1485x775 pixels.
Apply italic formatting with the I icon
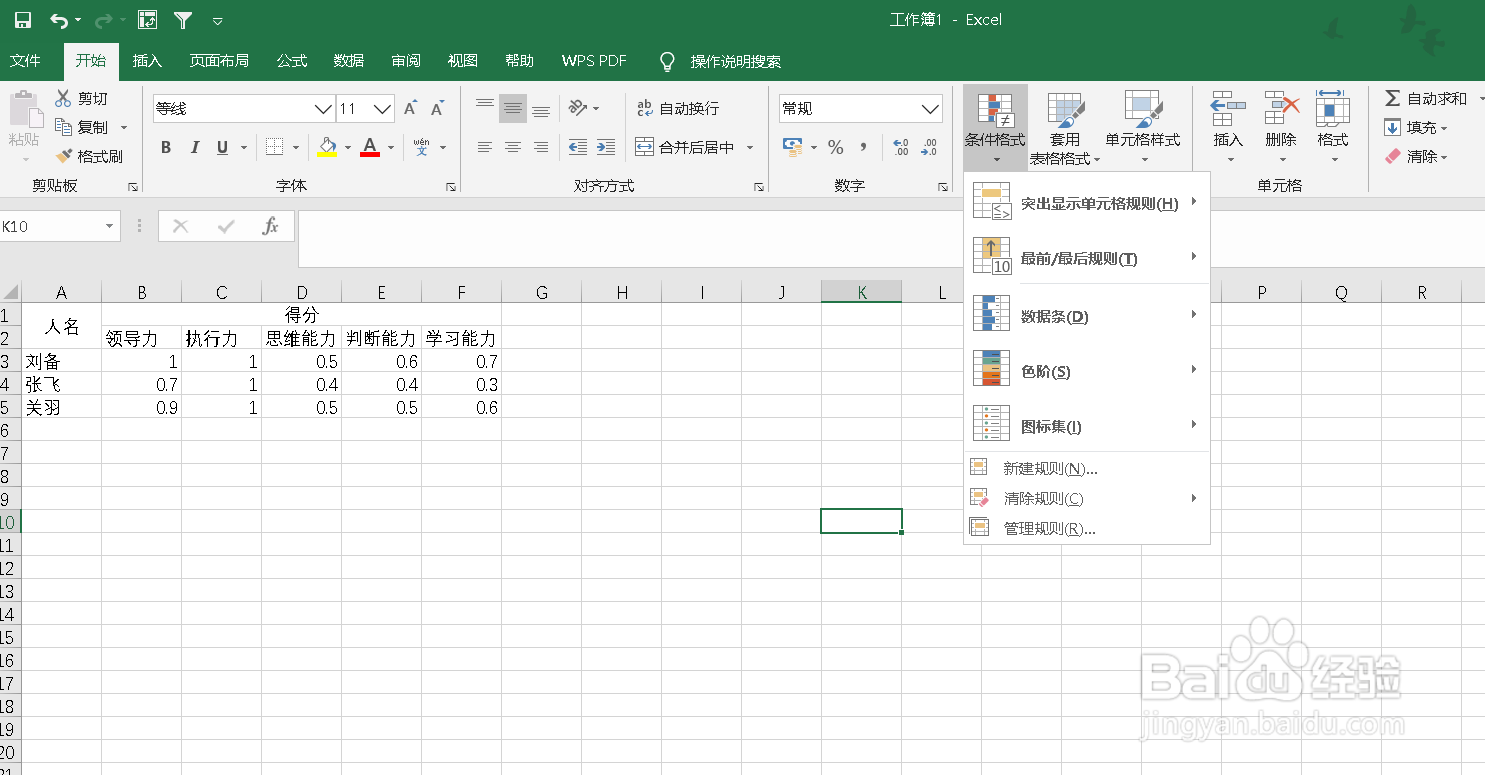coord(194,146)
